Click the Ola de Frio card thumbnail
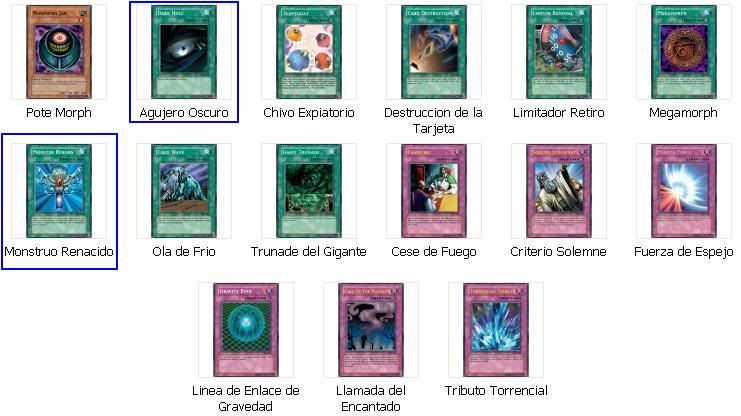Image resolution: width=741 pixels, height=416 pixels. (184, 191)
